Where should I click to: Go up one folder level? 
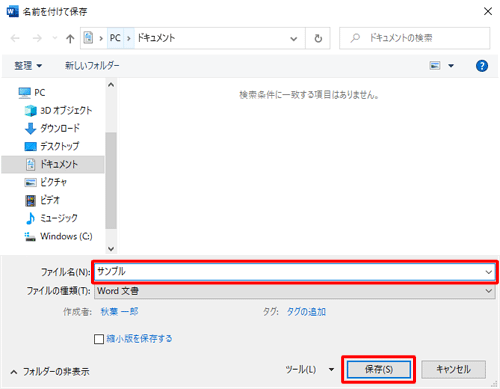click(70, 39)
